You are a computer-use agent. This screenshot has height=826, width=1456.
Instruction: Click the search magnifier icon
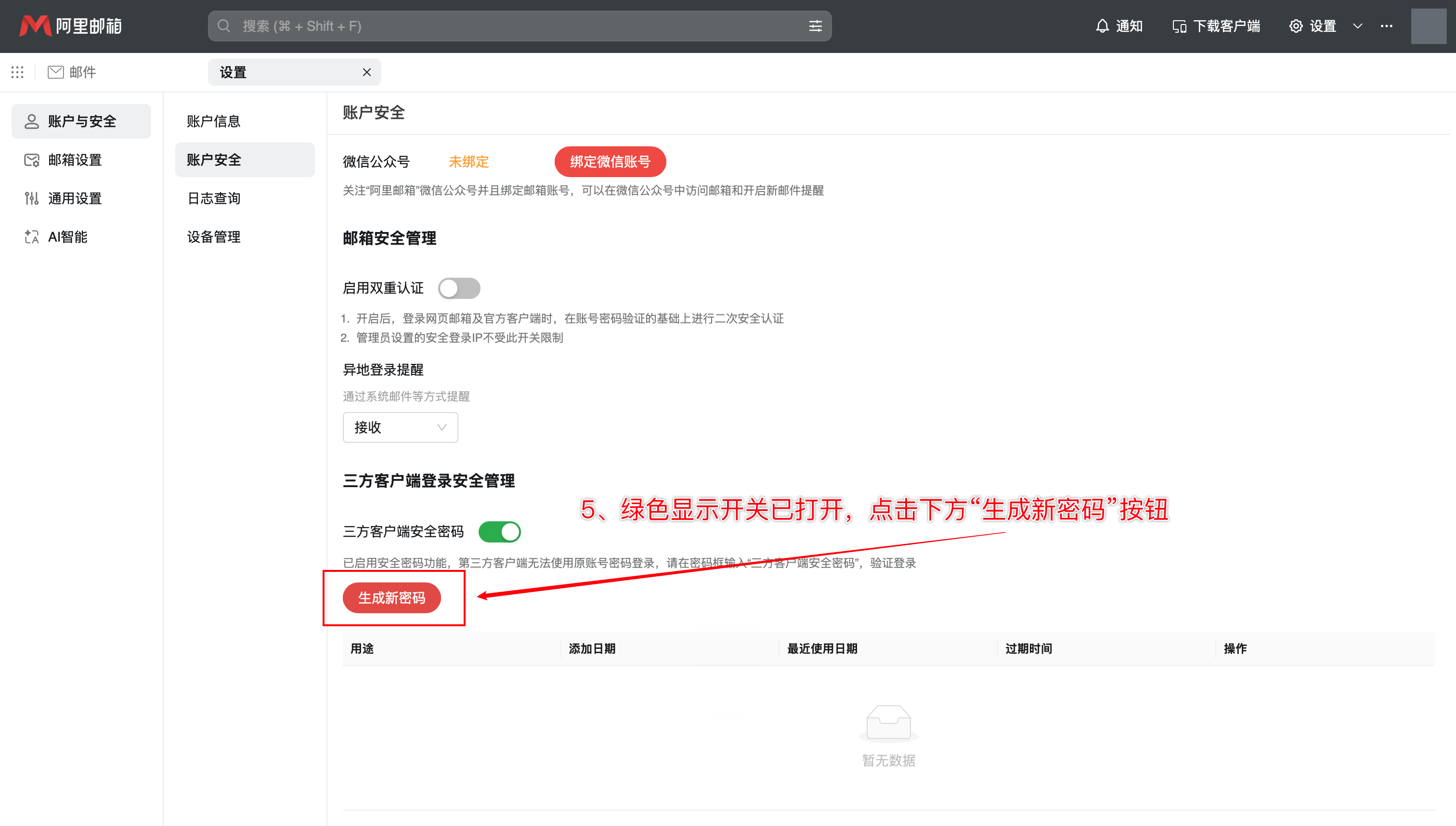click(224, 26)
